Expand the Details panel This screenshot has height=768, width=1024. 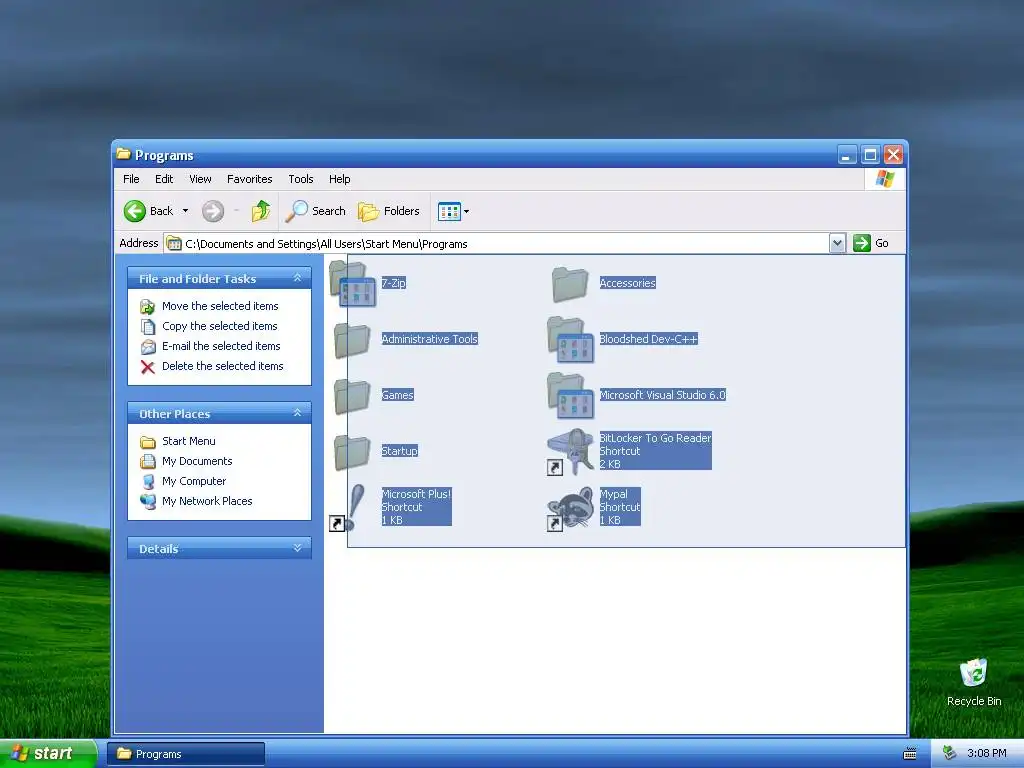[297, 549]
